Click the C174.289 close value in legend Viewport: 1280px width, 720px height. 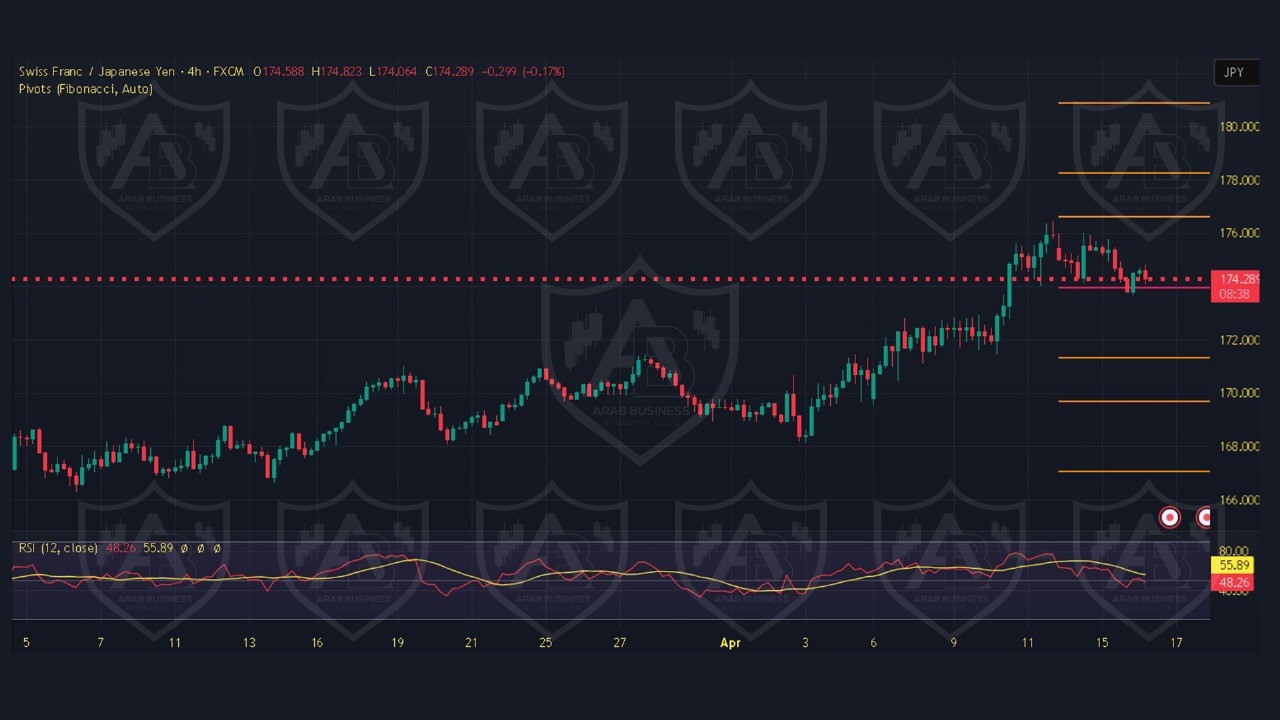tap(450, 72)
